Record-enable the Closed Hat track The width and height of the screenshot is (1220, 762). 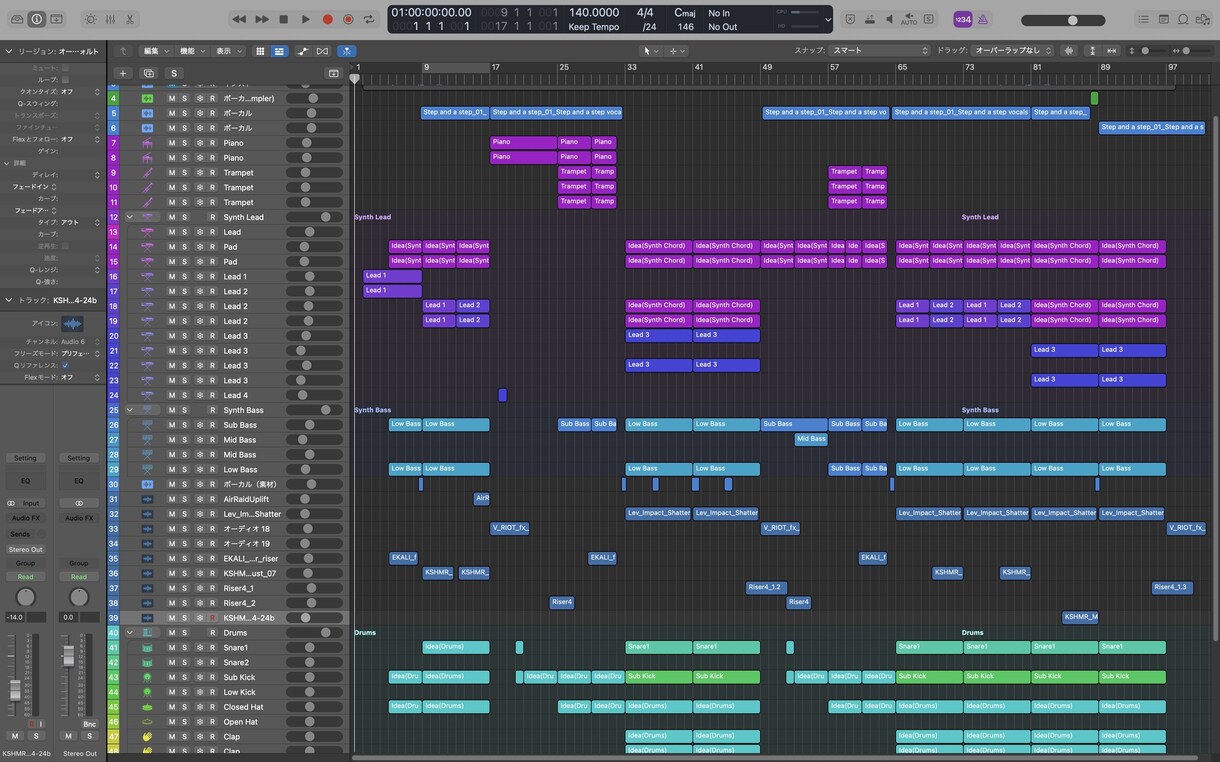[212, 707]
